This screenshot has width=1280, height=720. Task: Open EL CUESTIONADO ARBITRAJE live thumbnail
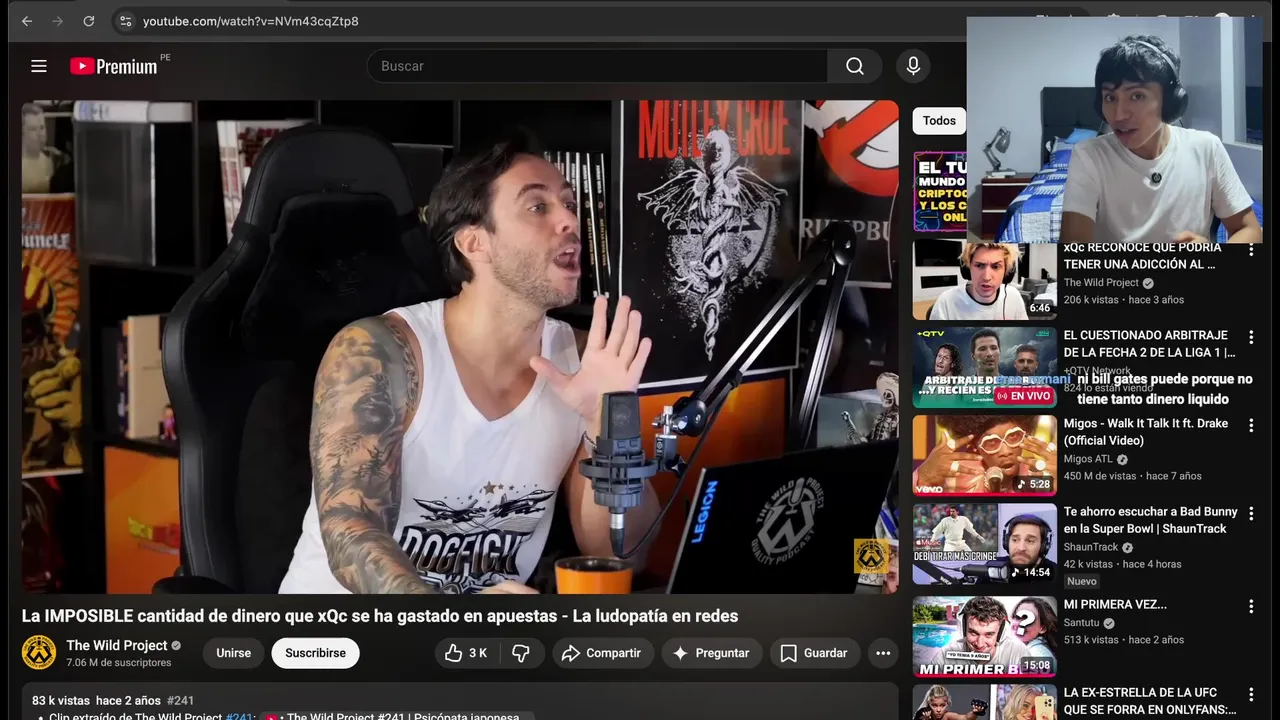(x=984, y=368)
